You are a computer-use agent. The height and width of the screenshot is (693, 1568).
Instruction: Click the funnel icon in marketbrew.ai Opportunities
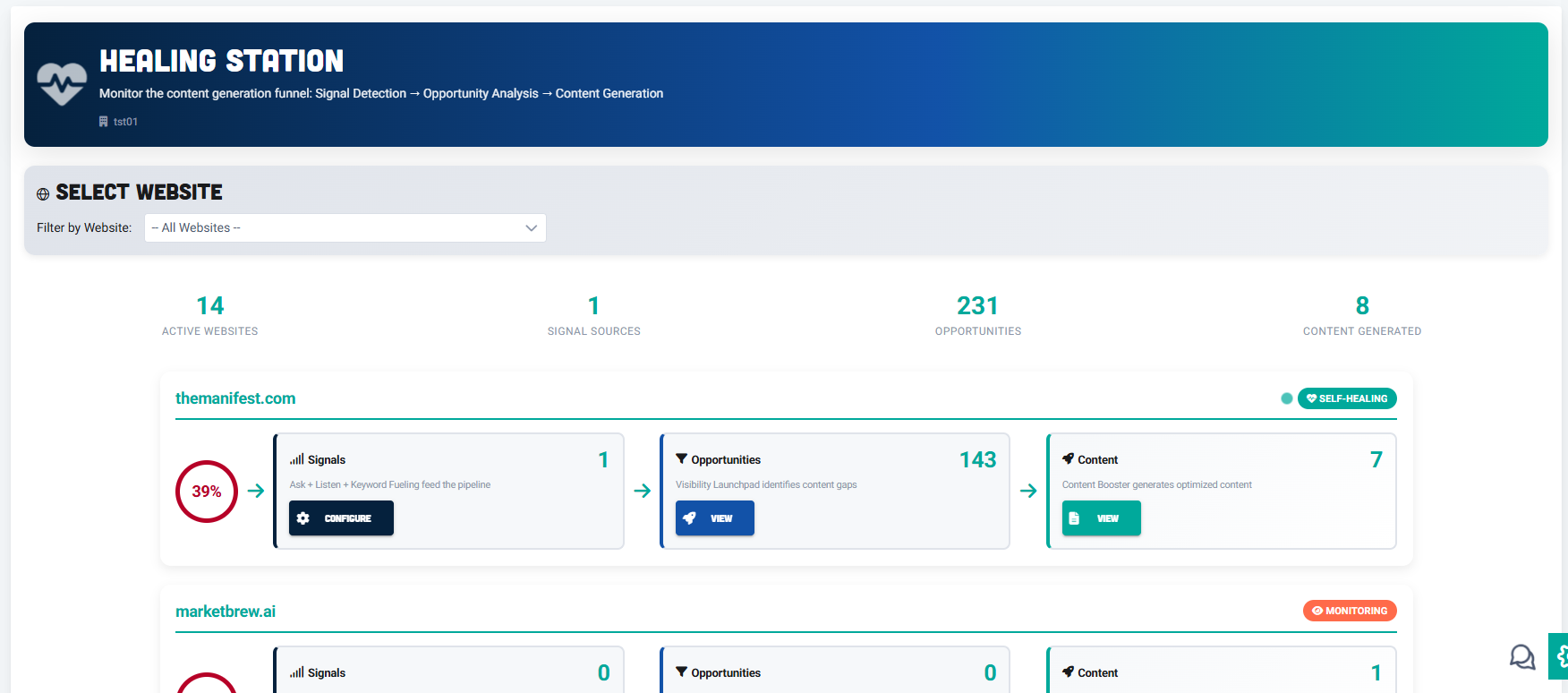click(x=682, y=672)
